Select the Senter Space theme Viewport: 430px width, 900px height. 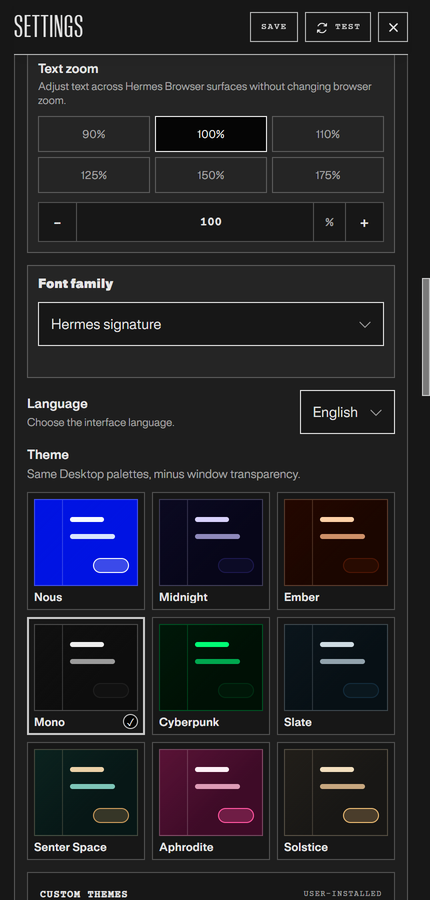click(86, 801)
